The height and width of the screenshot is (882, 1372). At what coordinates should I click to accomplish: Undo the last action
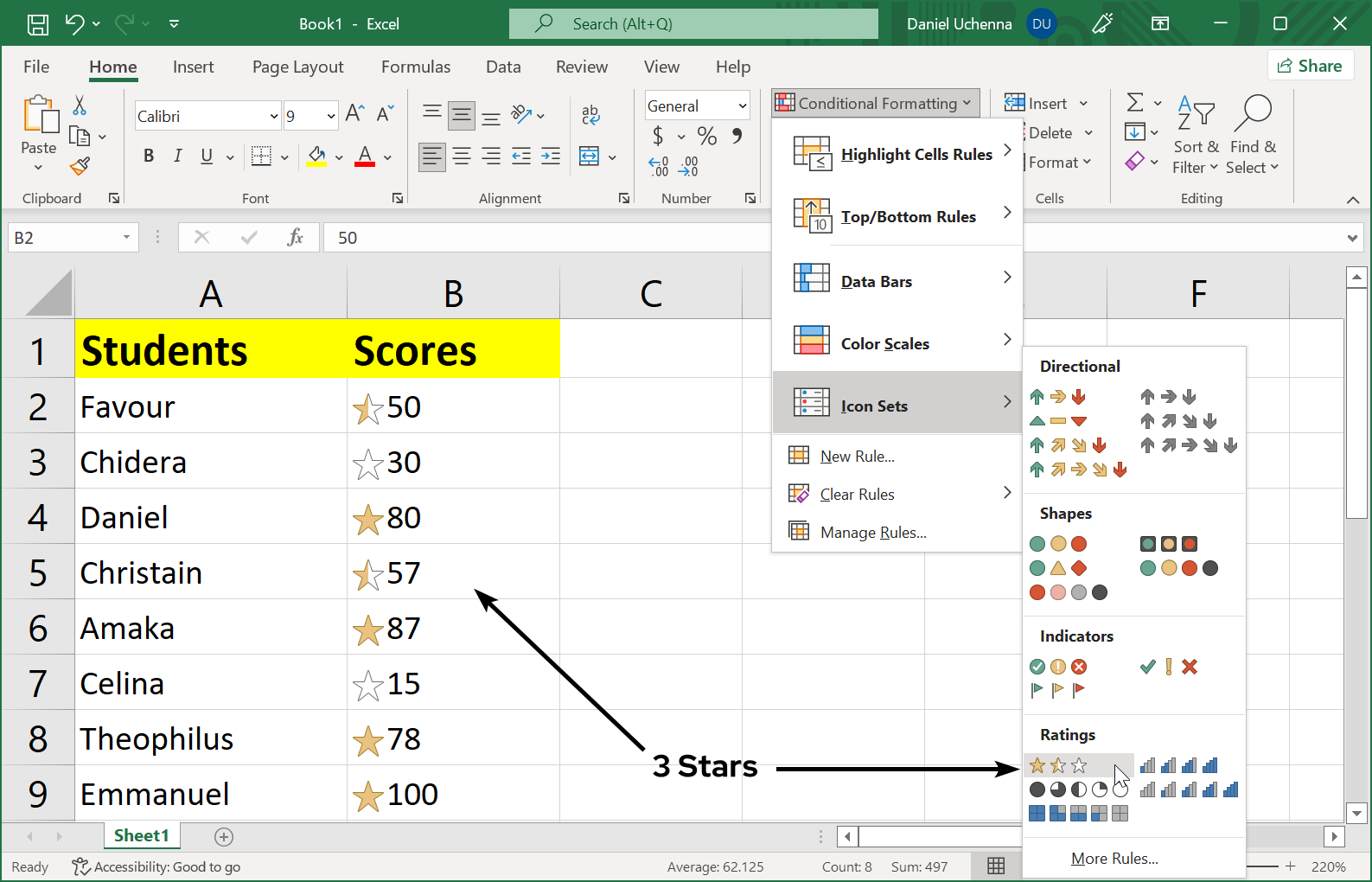pyautogui.click(x=75, y=24)
